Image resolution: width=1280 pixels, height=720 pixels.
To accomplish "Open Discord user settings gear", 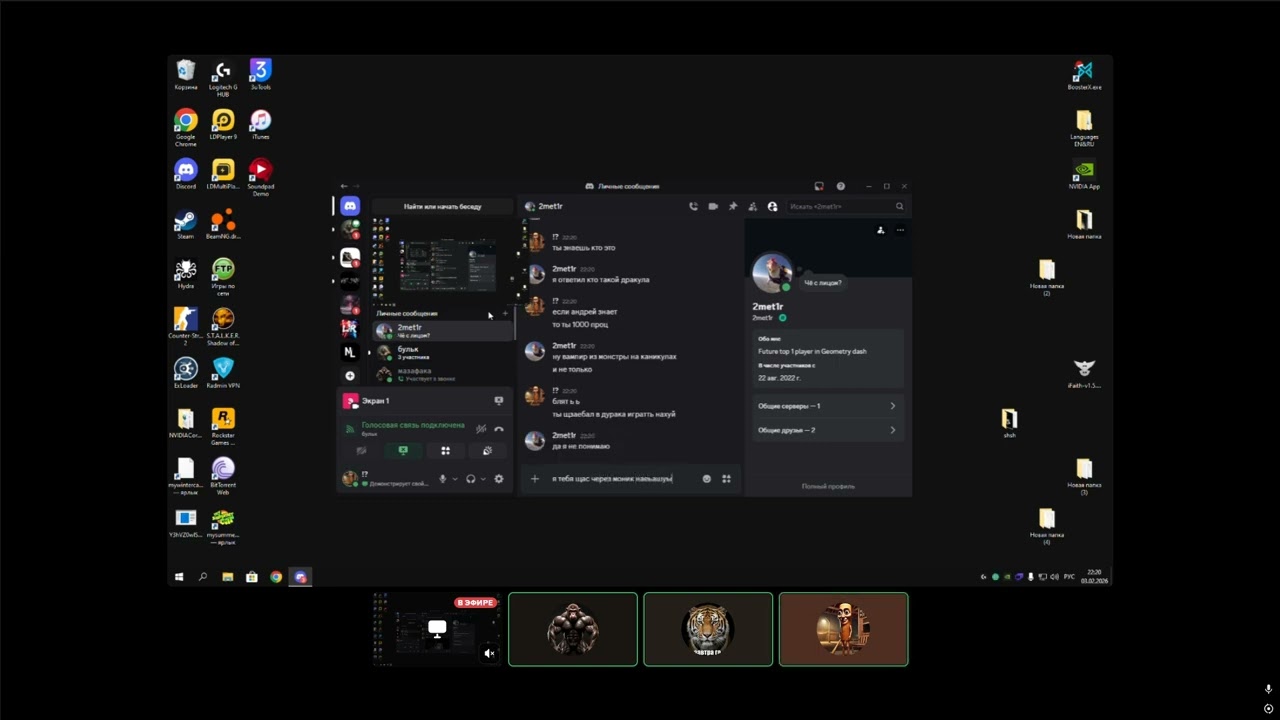I will tap(499, 479).
